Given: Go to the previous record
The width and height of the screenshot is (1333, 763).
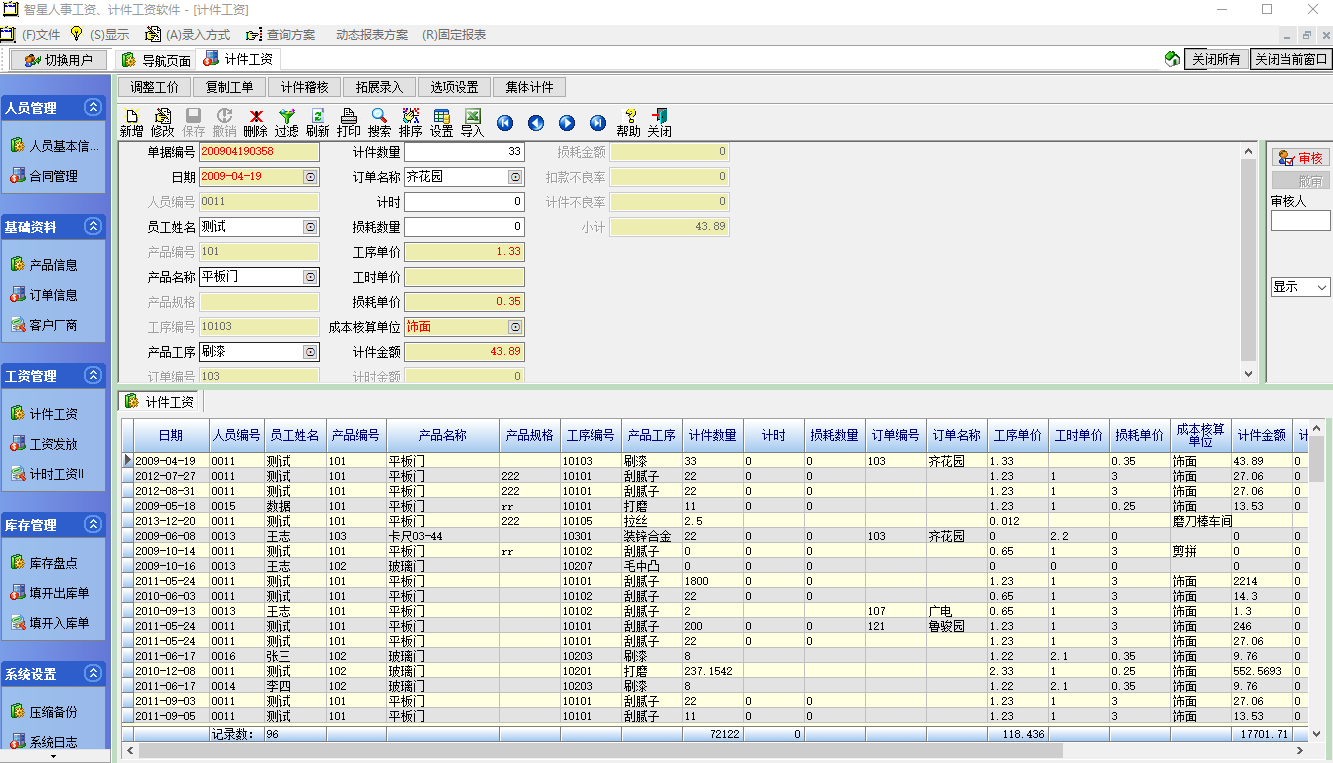Looking at the screenshot, I should [x=536, y=123].
